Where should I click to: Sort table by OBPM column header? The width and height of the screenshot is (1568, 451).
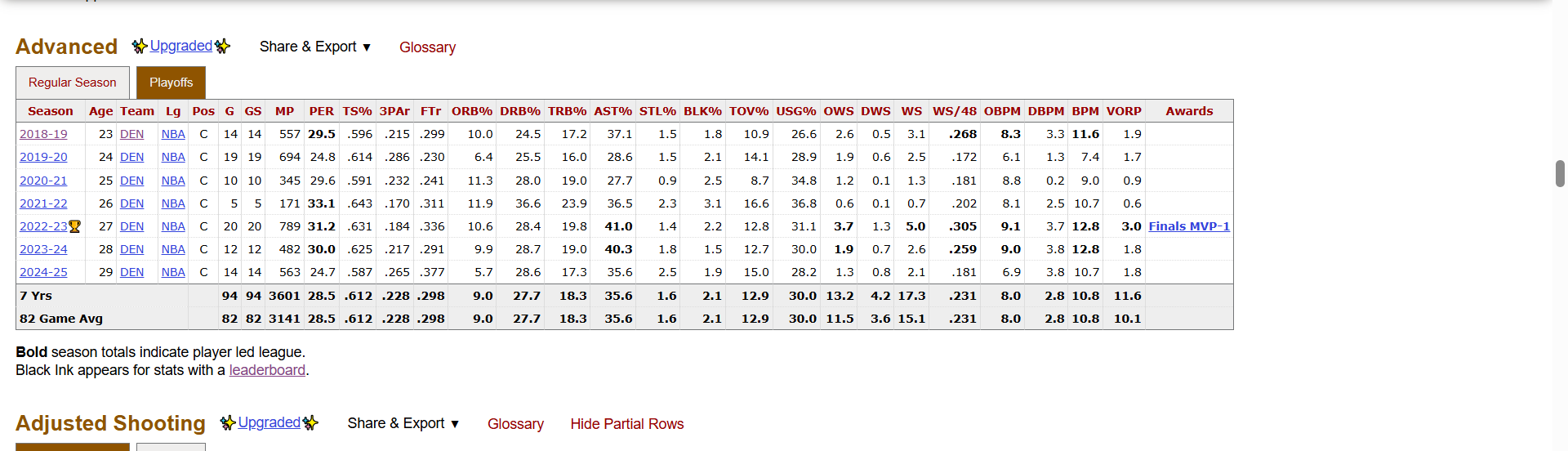(x=1002, y=111)
